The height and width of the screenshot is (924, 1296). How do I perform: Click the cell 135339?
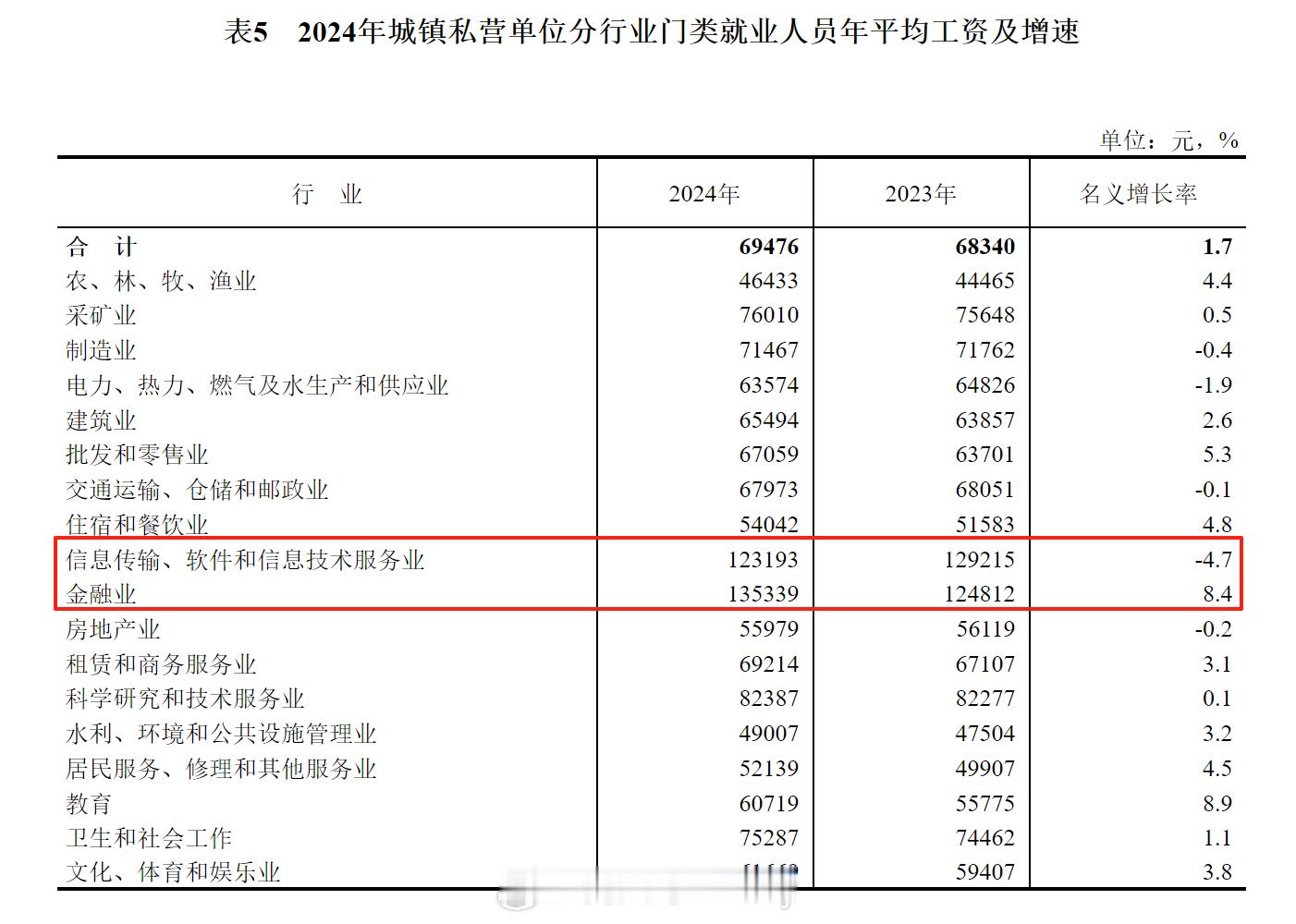pos(763,594)
